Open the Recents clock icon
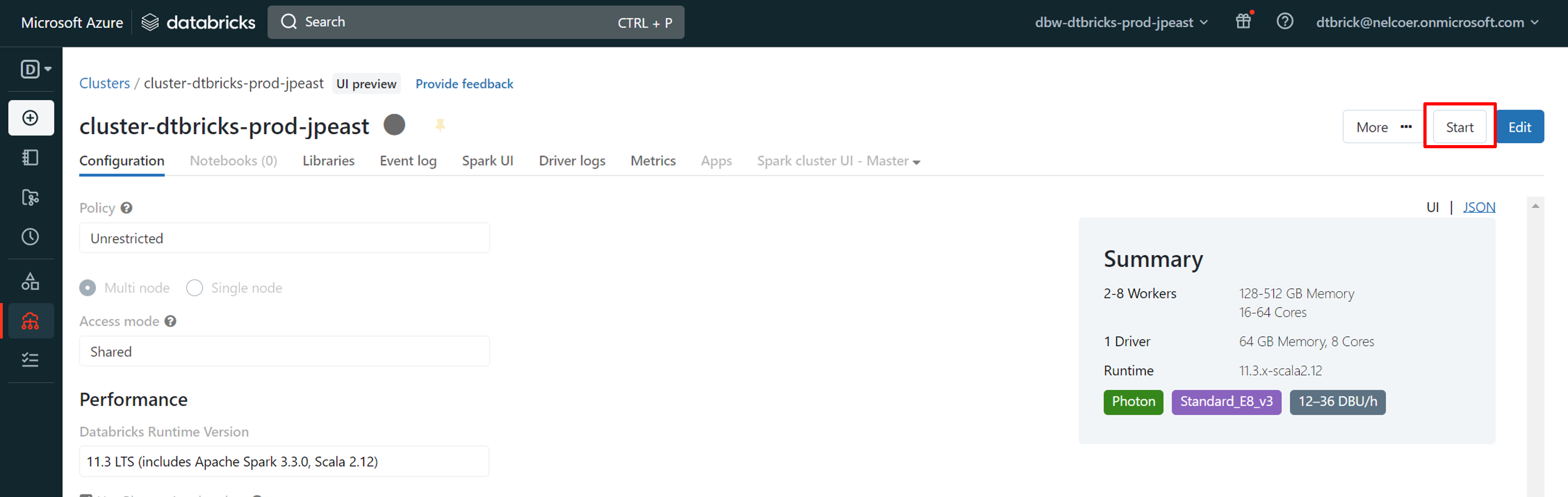 [x=31, y=237]
